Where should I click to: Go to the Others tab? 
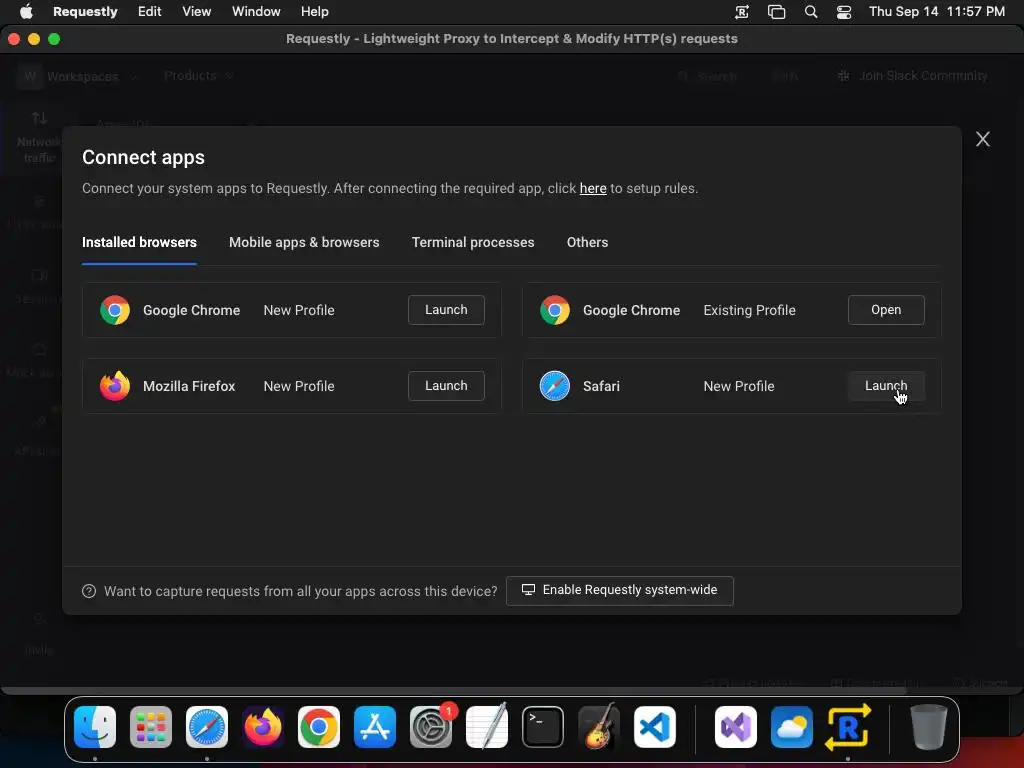(x=587, y=242)
